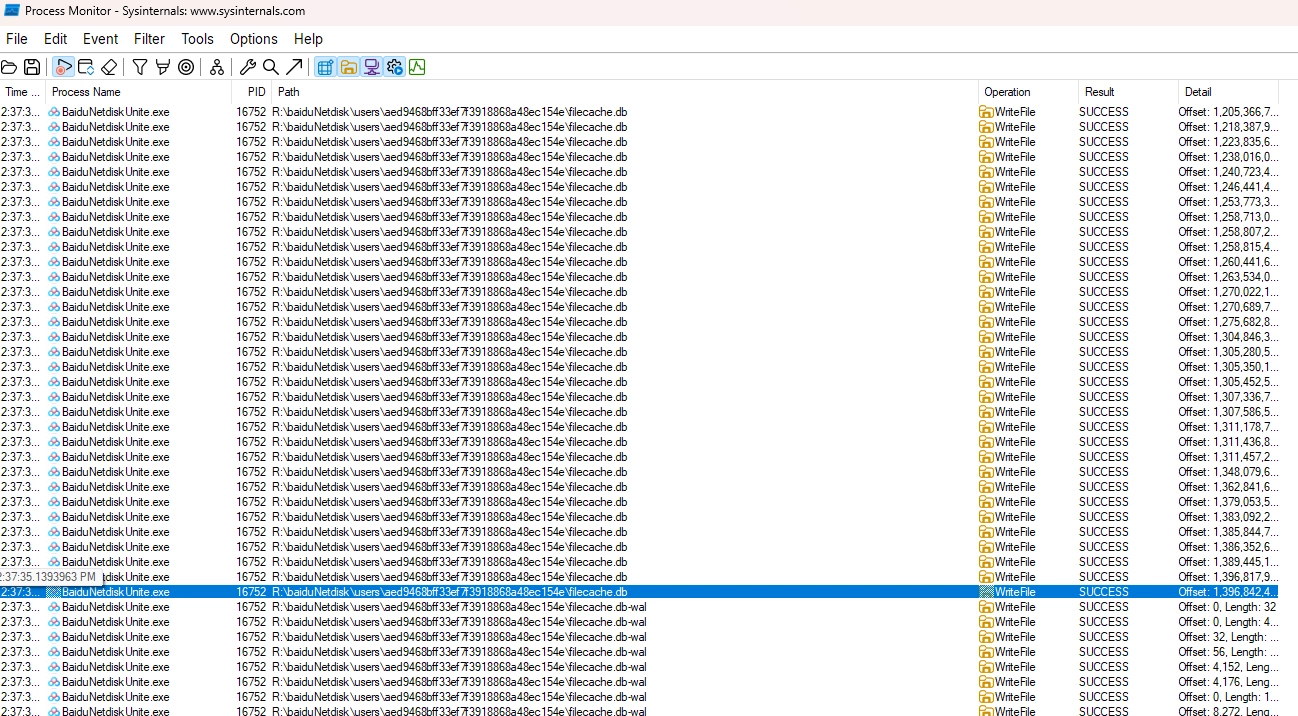The image size is (1298, 716).
Task: Toggle Show Process and Thread Activity
Action: click(x=394, y=67)
